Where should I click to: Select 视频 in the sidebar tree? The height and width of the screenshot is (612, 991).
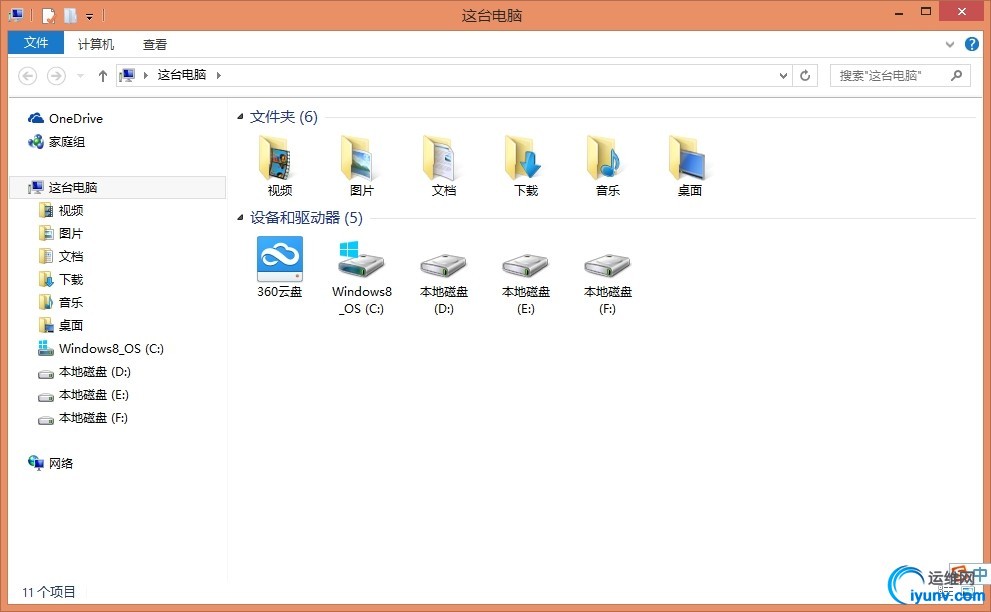pyautogui.click(x=61, y=210)
